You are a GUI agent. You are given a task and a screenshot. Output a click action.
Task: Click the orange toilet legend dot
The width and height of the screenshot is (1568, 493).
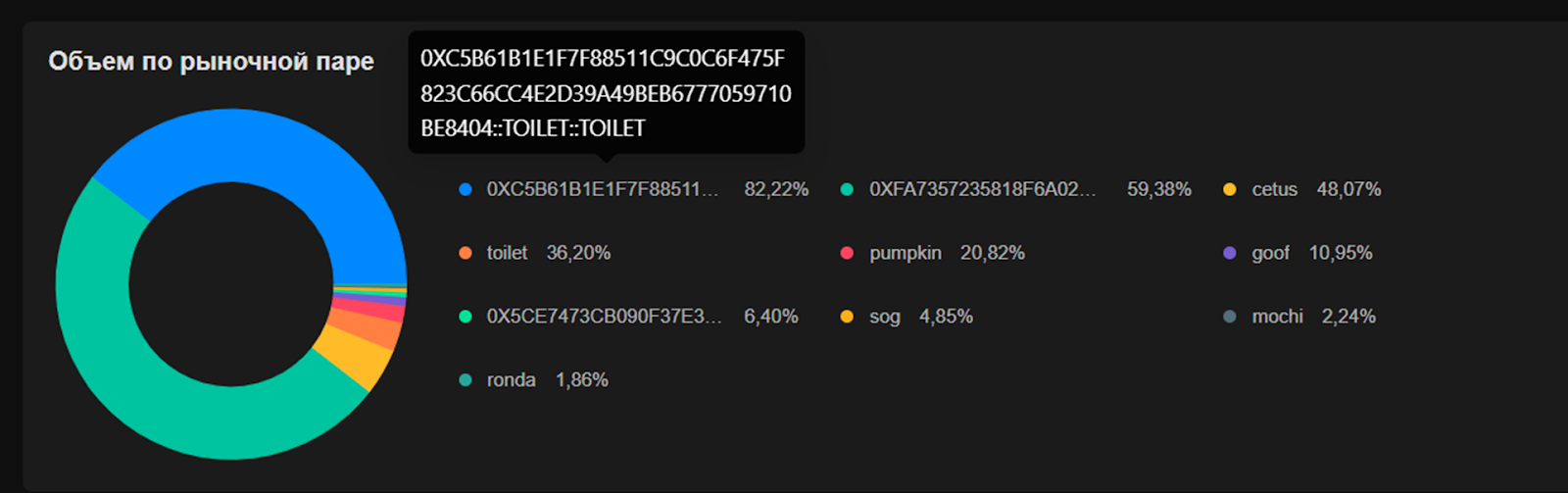point(465,253)
